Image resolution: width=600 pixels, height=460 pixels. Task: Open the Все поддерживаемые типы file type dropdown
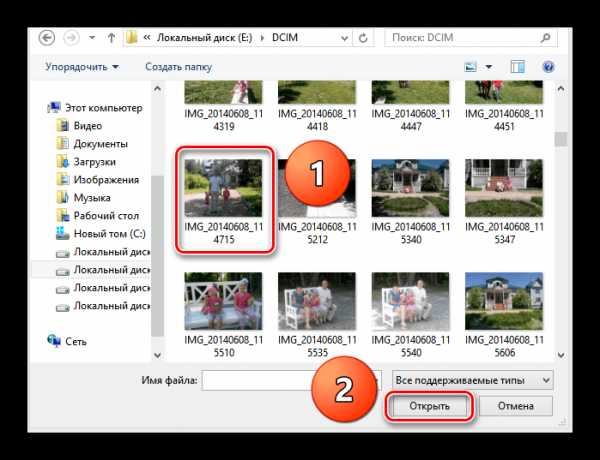coord(473,380)
